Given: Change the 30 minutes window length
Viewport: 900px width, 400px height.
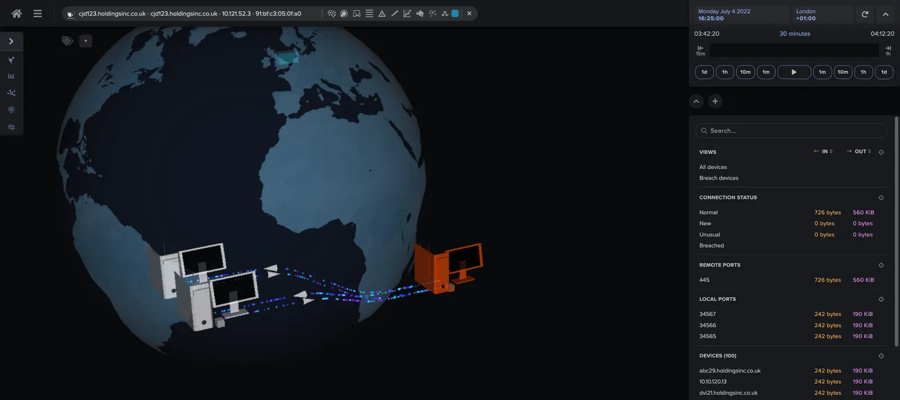Looking at the screenshot, I should tap(794, 34).
